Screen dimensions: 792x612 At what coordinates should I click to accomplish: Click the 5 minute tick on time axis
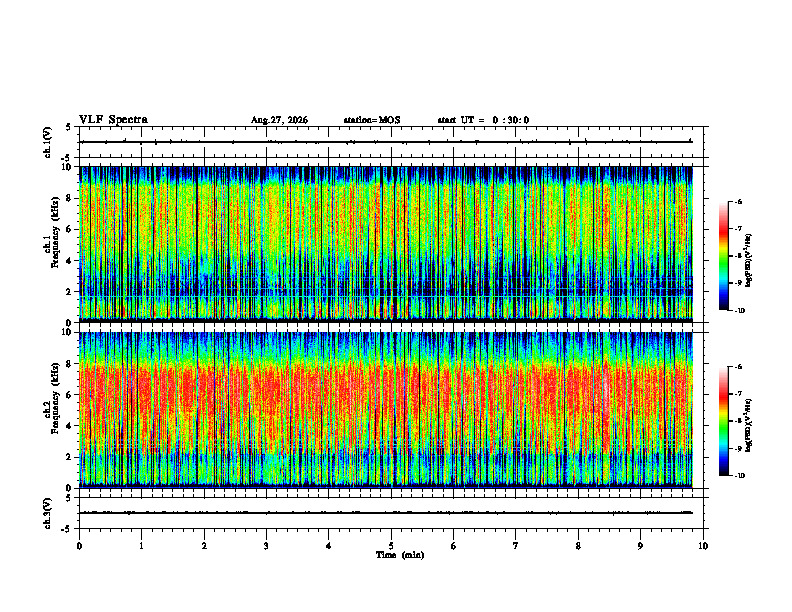(391, 546)
